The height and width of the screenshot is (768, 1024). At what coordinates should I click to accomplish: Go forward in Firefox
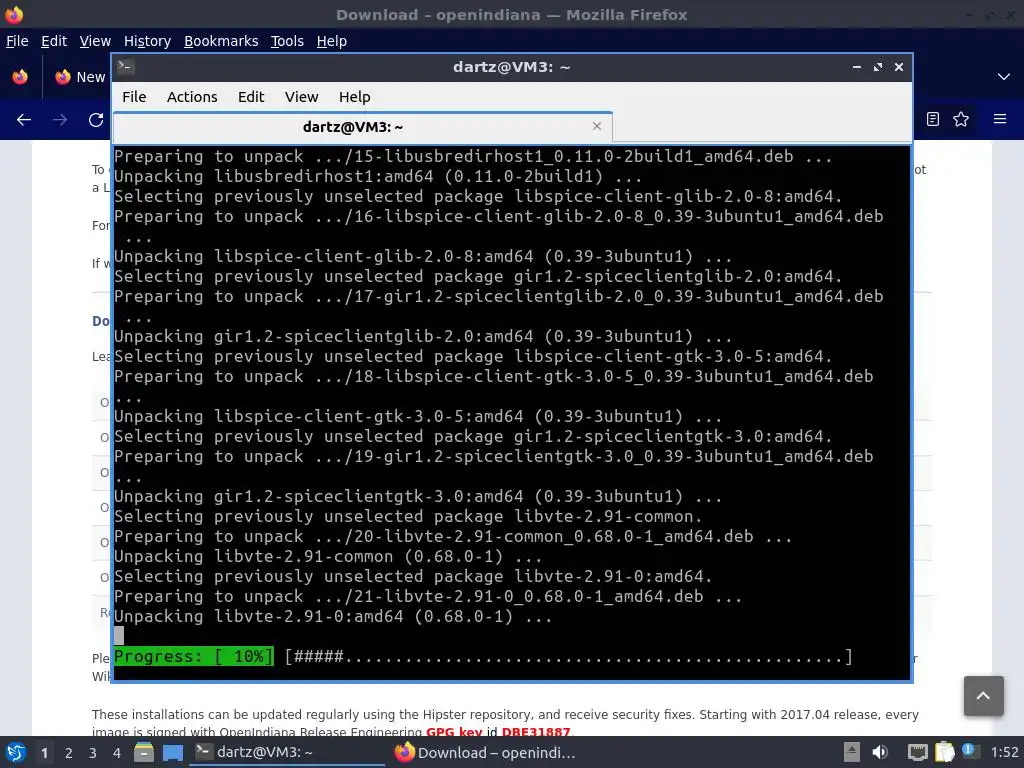click(60, 120)
